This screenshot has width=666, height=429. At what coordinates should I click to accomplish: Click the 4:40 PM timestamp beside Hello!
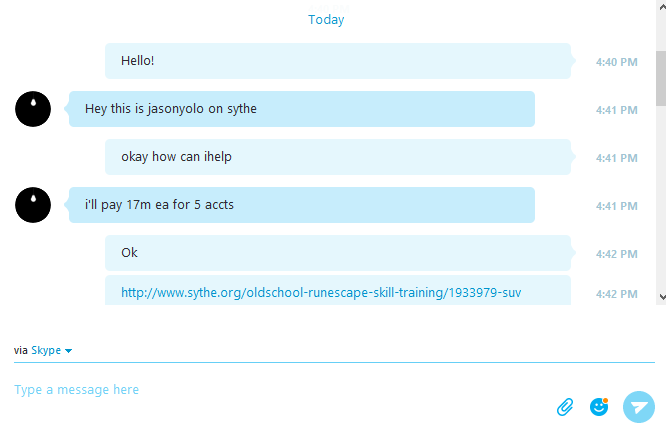coord(617,62)
